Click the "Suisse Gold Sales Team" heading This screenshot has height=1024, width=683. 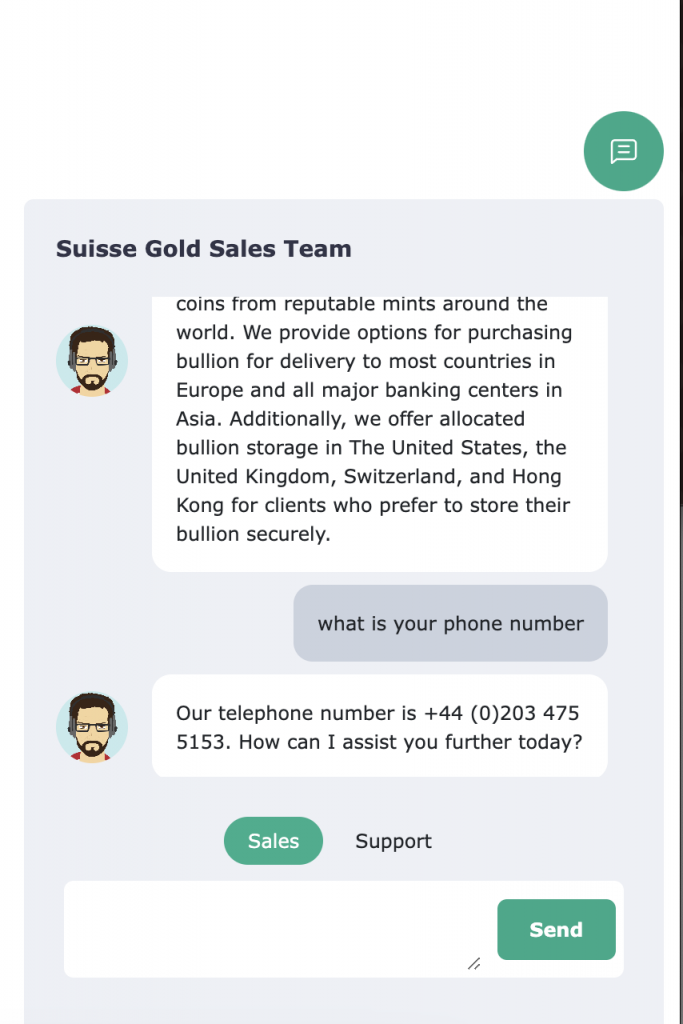pos(204,249)
